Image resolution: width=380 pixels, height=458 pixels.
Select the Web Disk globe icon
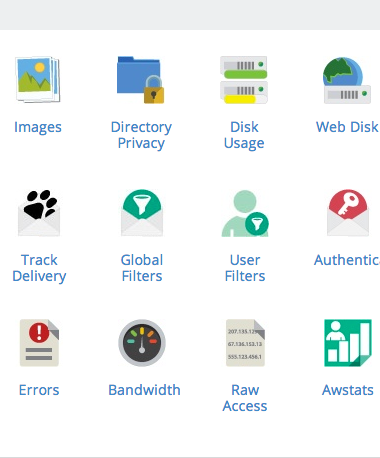point(347,80)
